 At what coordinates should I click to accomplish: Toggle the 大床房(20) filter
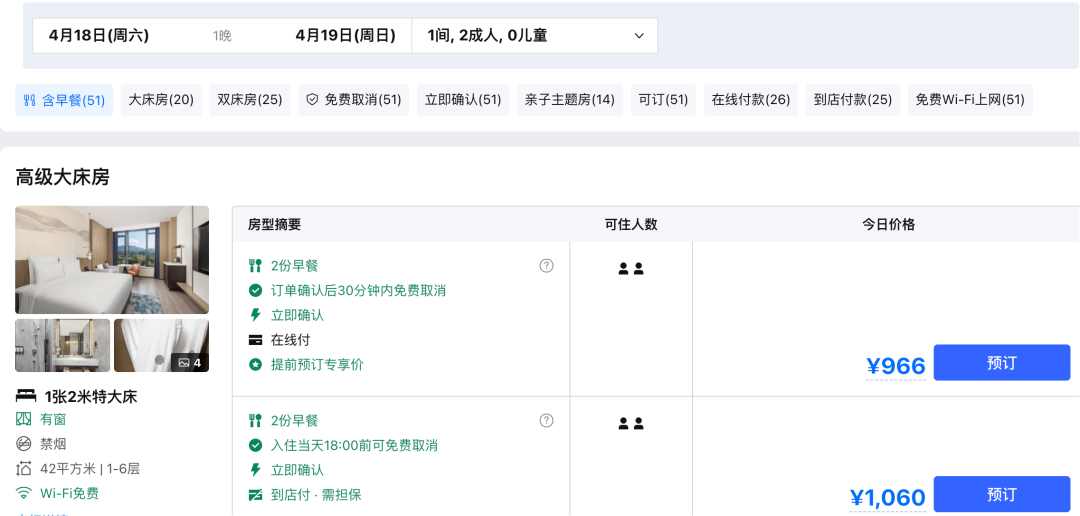pos(161,100)
